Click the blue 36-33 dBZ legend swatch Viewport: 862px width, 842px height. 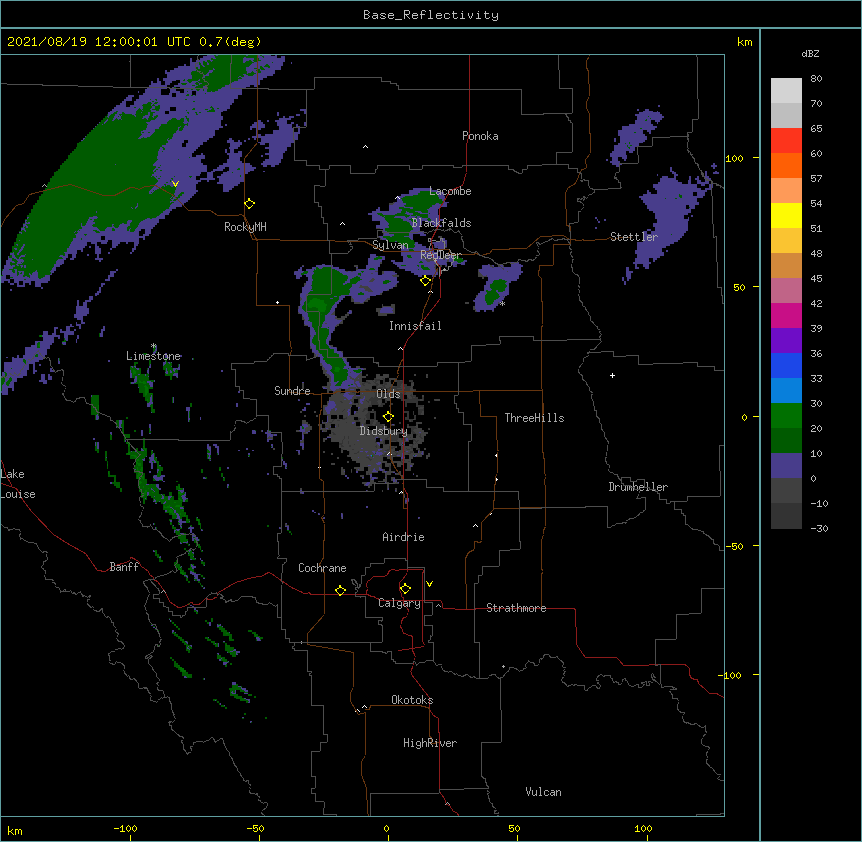(x=786, y=365)
